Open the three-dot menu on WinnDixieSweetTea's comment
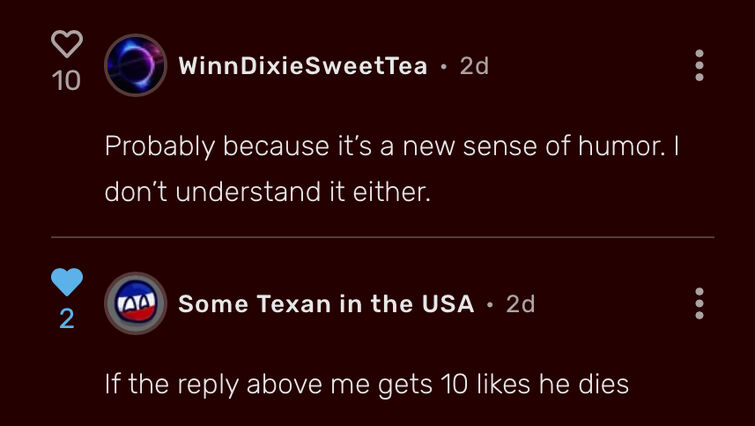This screenshot has width=755, height=426. [700, 65]
